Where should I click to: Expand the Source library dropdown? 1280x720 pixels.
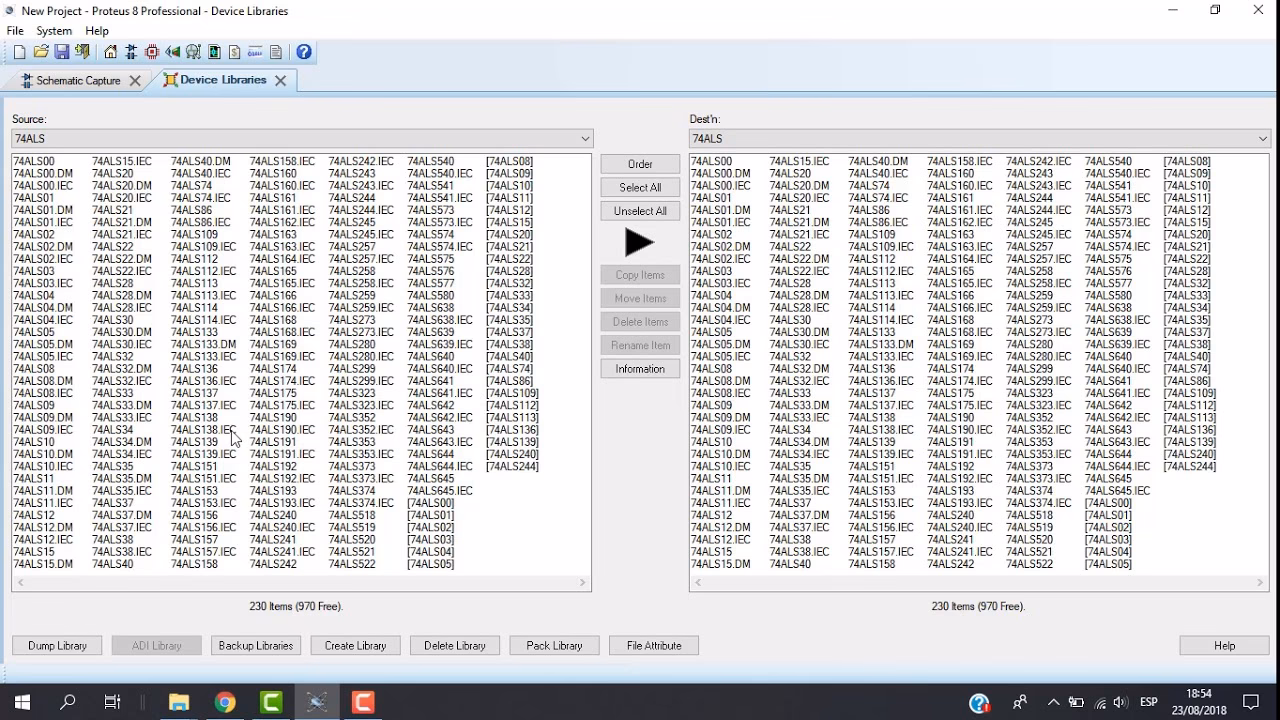[x=585, y=139]
